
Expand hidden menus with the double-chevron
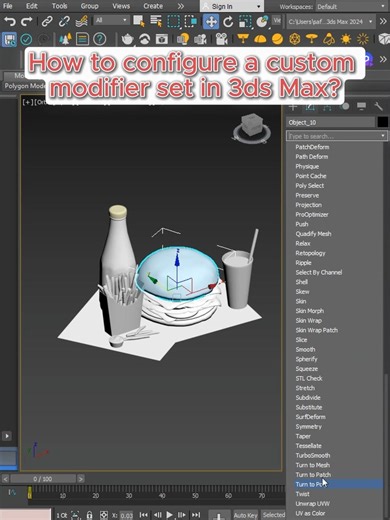pyautogui.click(x=181, y=6)
